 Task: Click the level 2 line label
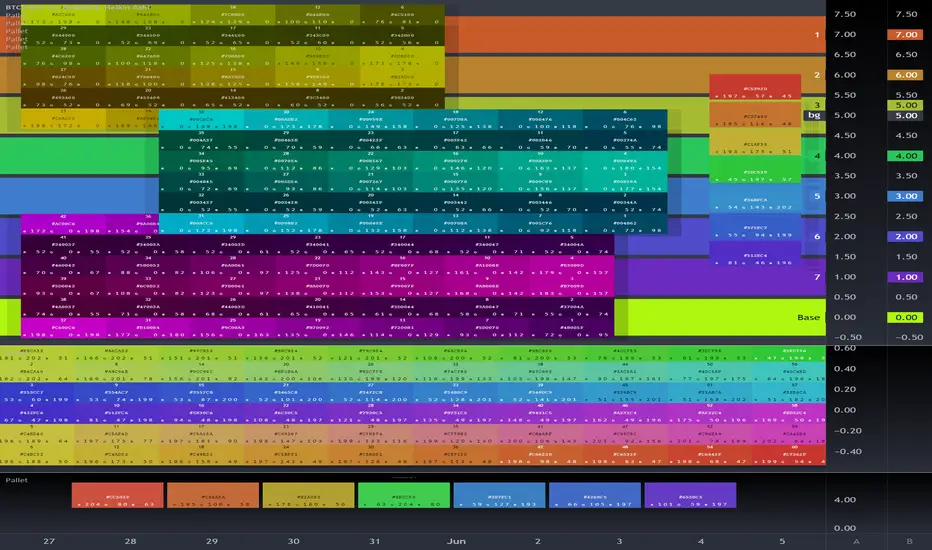[x=817, y=75]
